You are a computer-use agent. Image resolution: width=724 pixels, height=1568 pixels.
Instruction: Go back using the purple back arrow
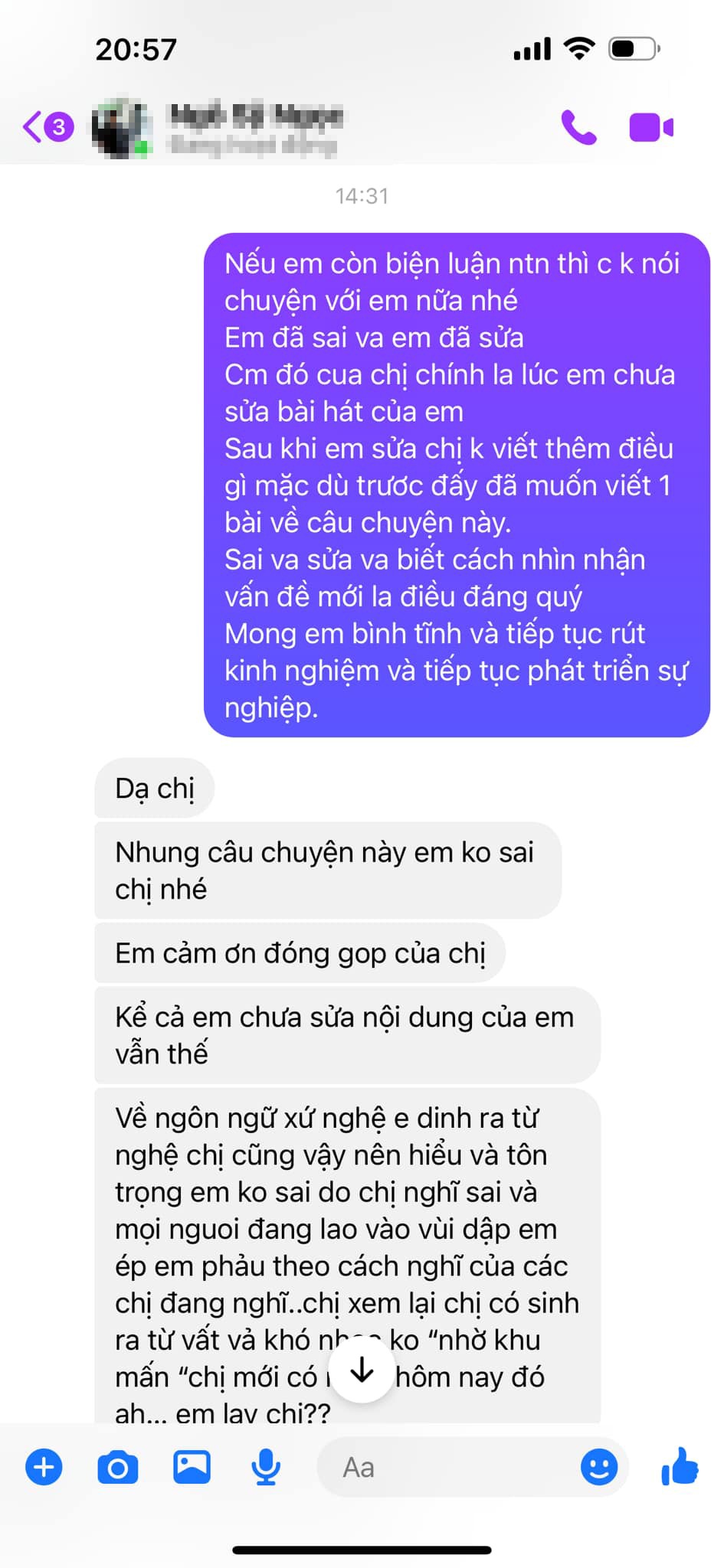(x=32, y=127)
